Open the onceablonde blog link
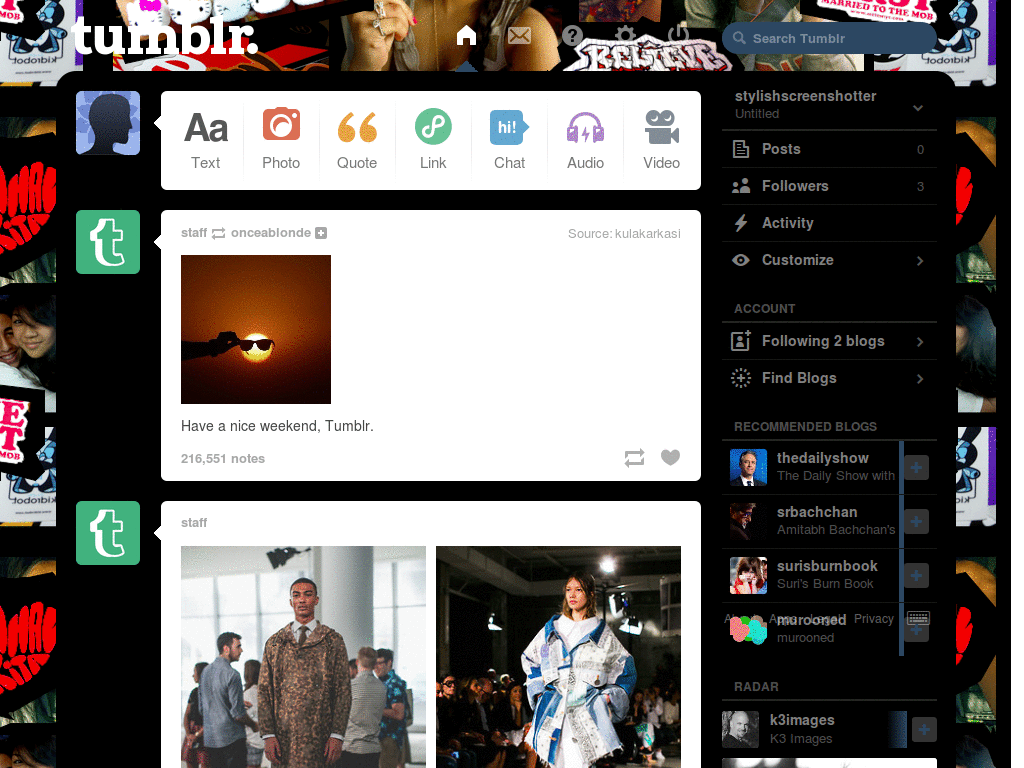Viewport: 1024px width, 768px height. pyautogui.click(x=271, y=233)
